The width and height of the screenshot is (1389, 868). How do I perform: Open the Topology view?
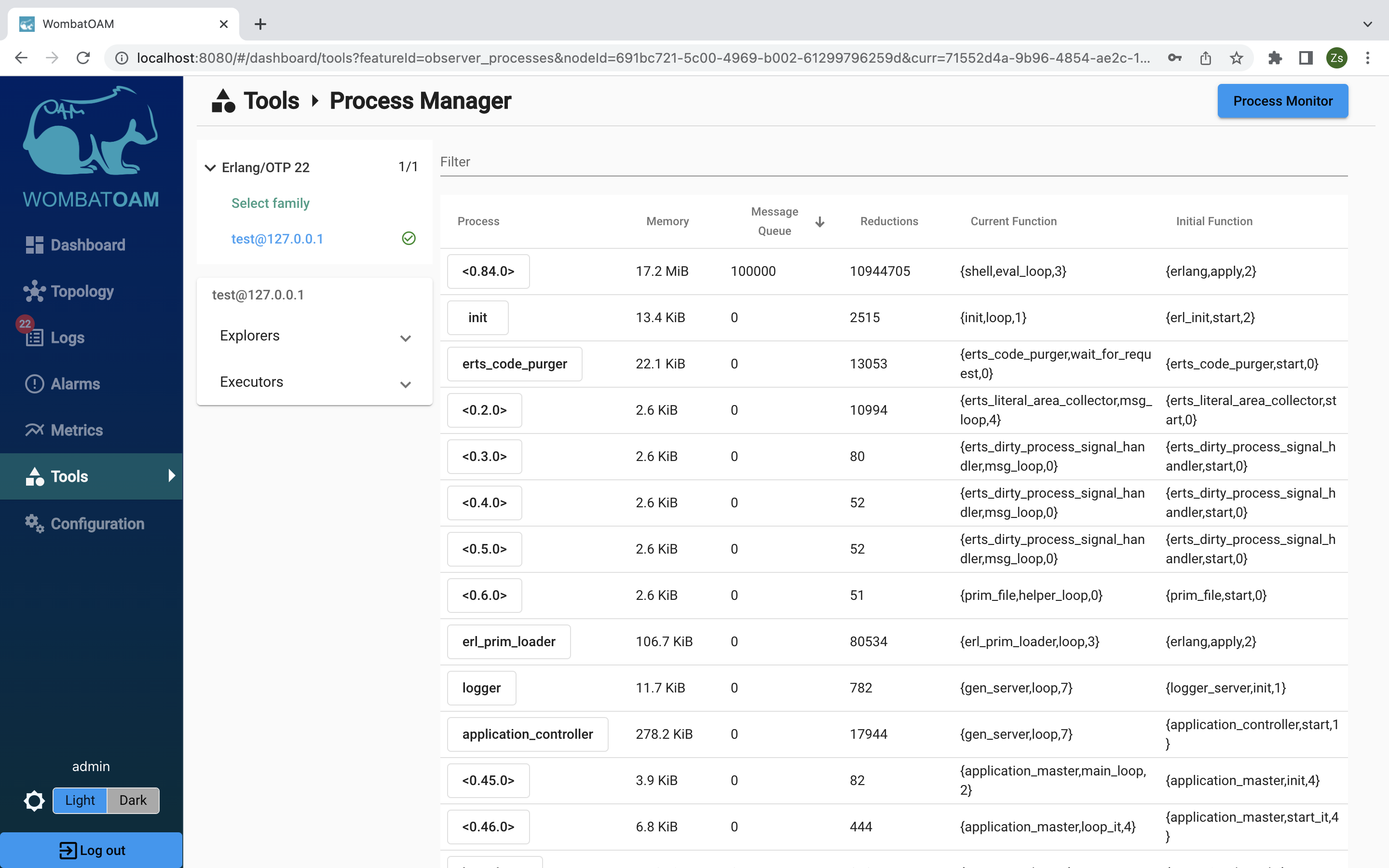pos(69,292)
